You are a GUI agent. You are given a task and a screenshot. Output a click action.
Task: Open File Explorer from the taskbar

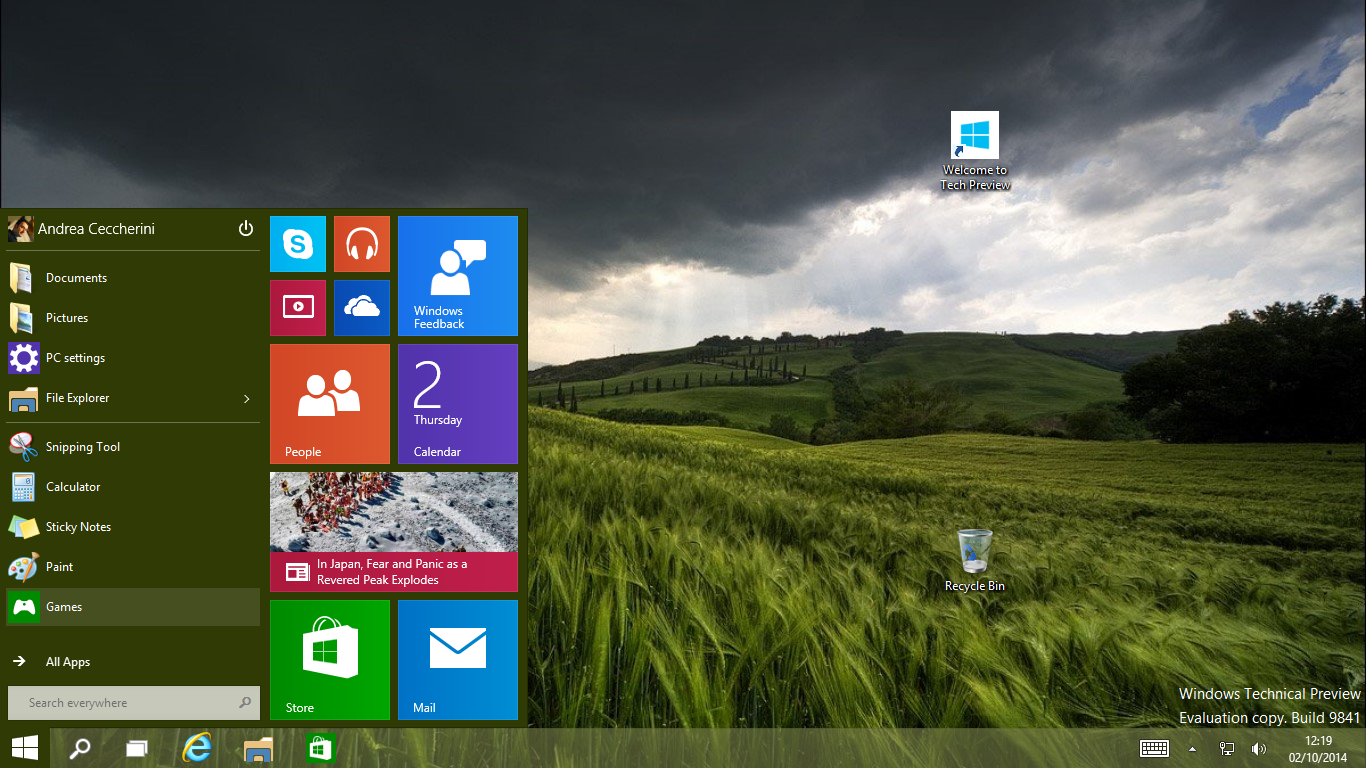[x=258, y=748]
